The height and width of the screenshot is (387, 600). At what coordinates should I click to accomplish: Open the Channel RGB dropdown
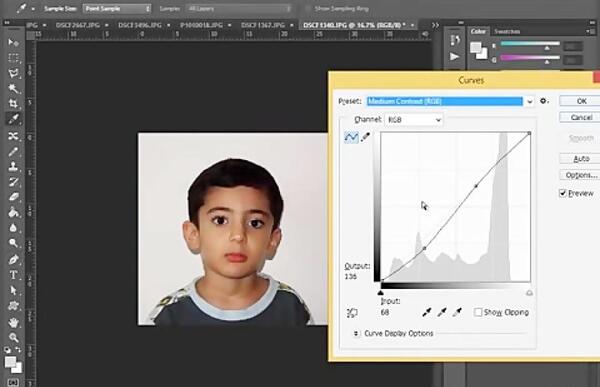coord(414,120)
